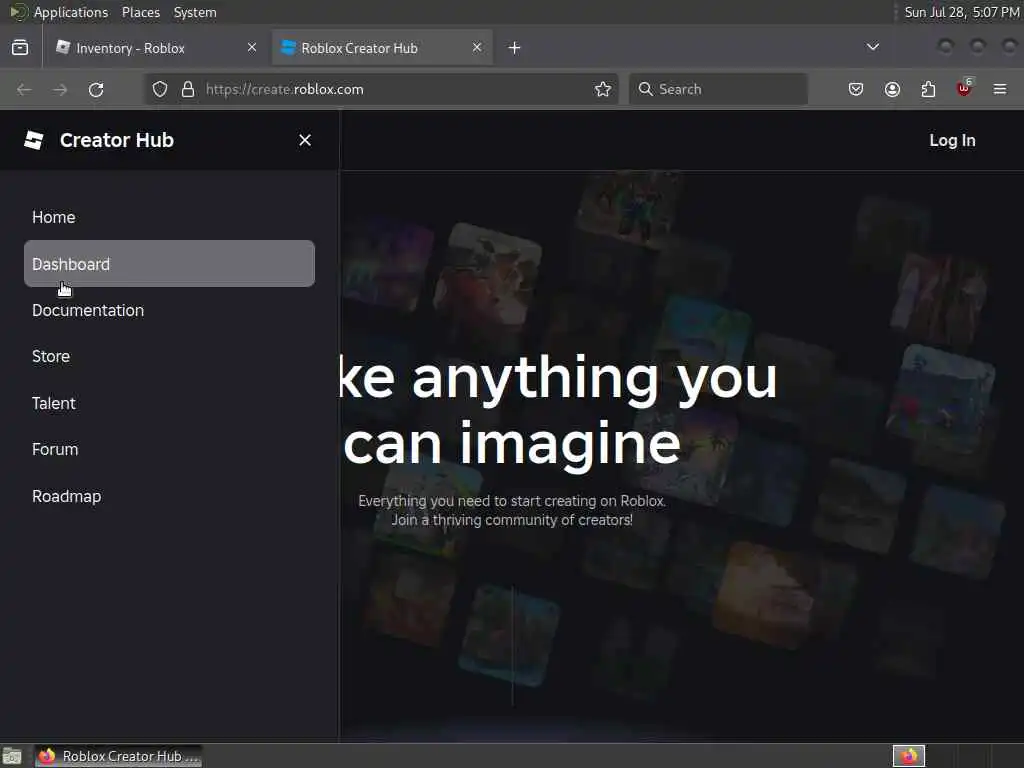This screenshot has width=1024, height=768.
Task: Open the uBlock Origin extension icon
Action: pyautogui.click(x=964, y=89)
